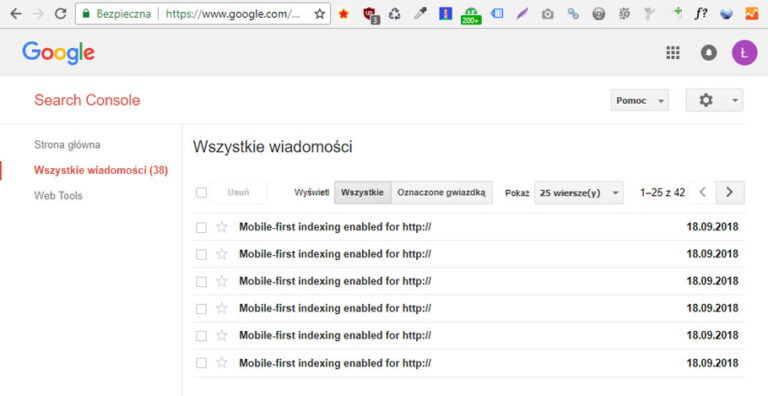Show Wszystkie messages filter
768x396 pixels.
362,193
